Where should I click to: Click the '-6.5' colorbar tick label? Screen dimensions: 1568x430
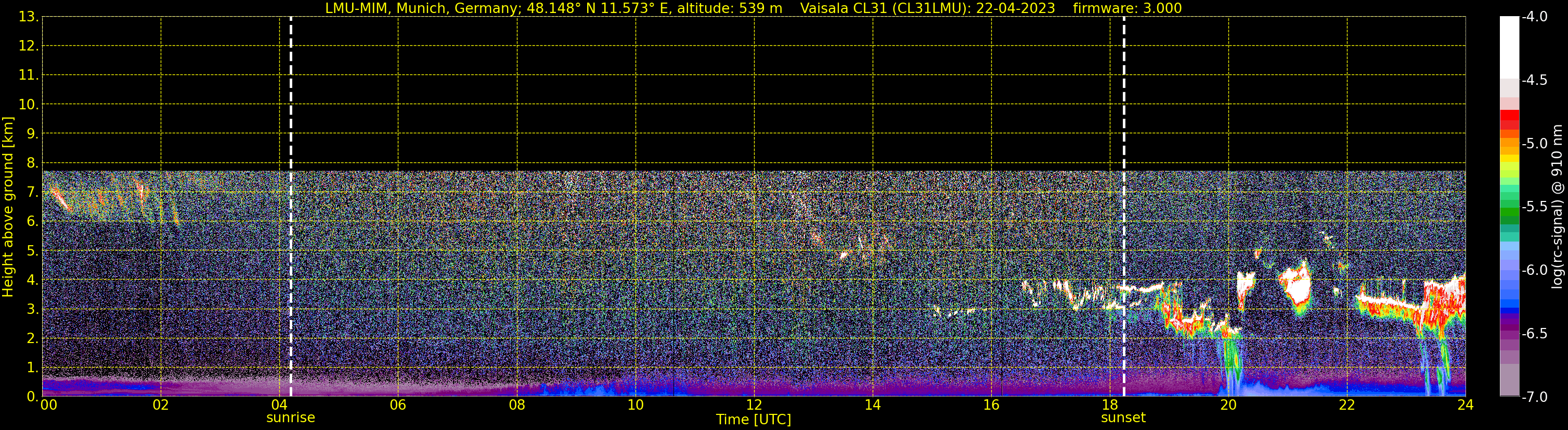(1534, 334)
